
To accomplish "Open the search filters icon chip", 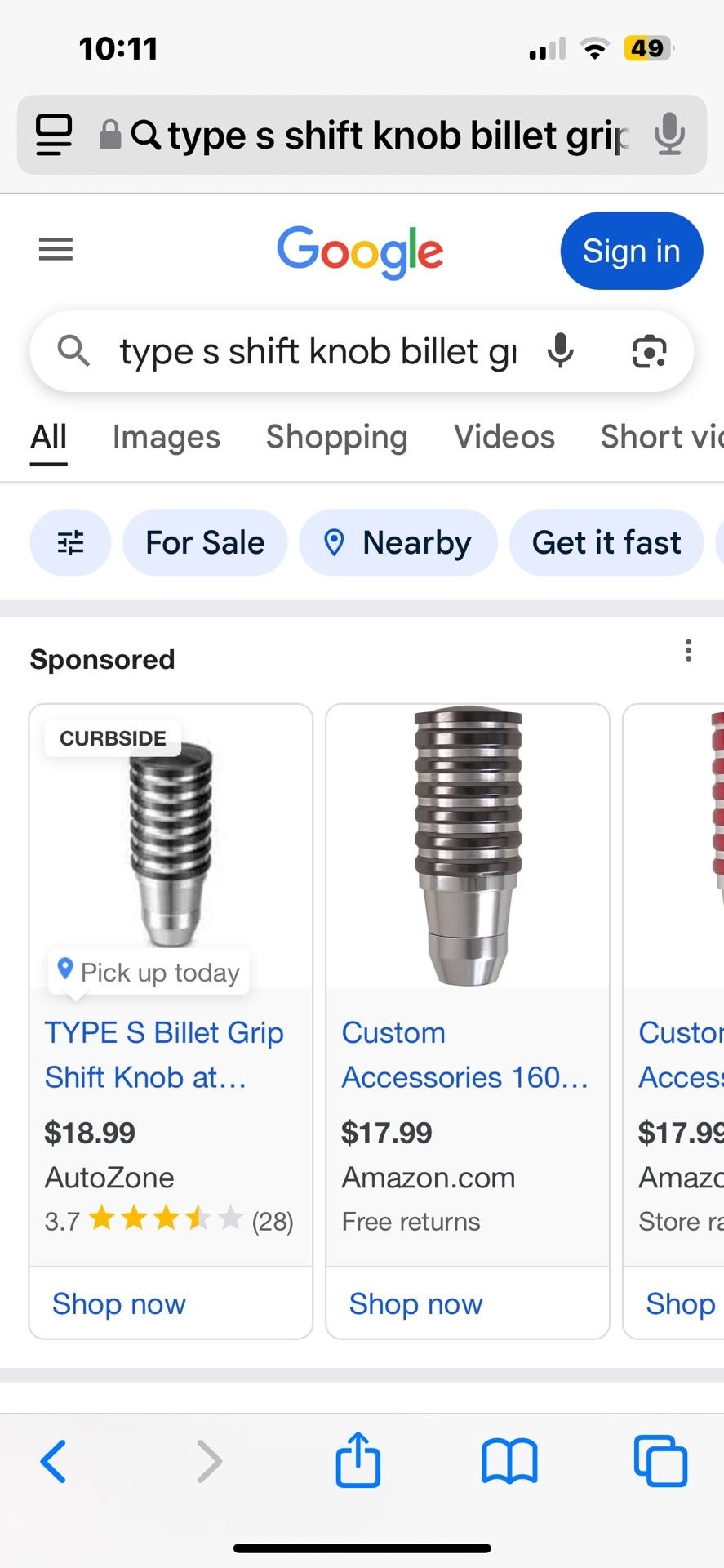I will point(71,542).
